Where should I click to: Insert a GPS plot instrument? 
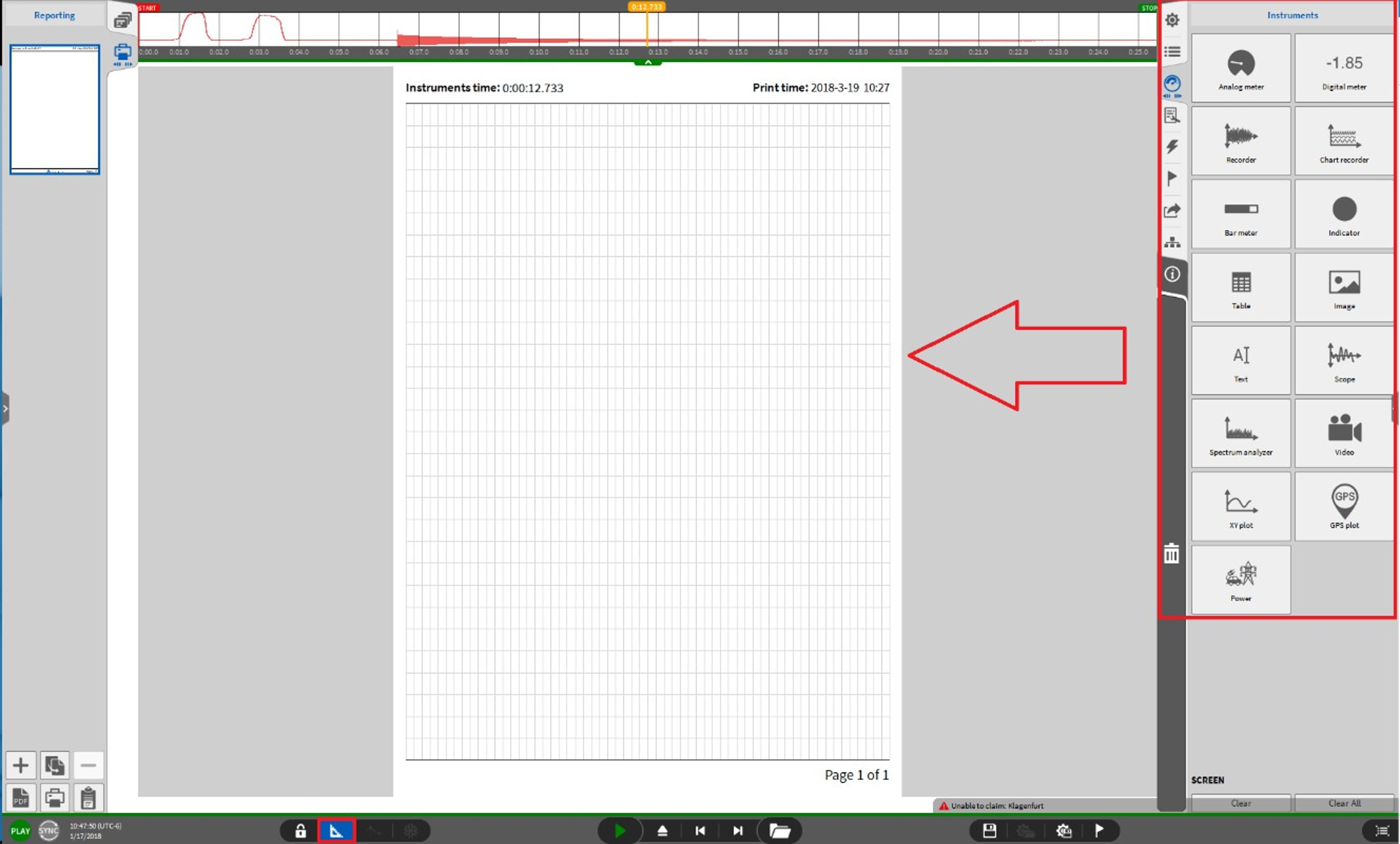(1344, 506)
